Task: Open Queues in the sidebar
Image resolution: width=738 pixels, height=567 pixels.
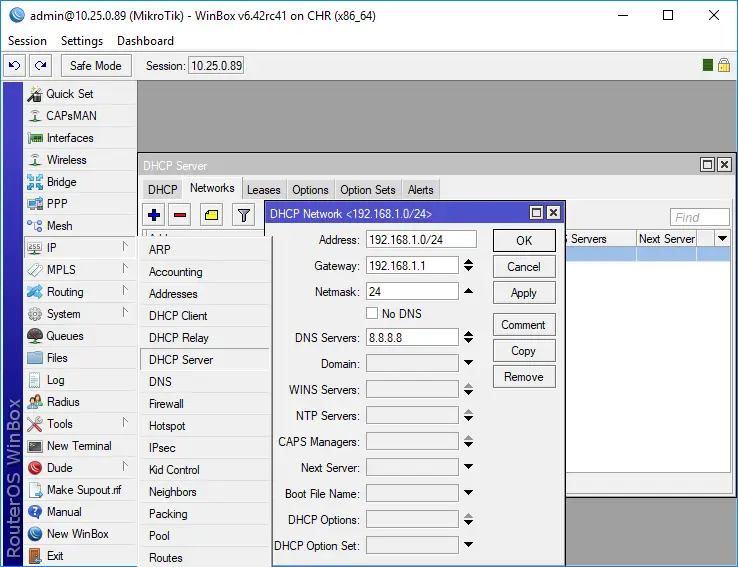Action: click(80, 336)
